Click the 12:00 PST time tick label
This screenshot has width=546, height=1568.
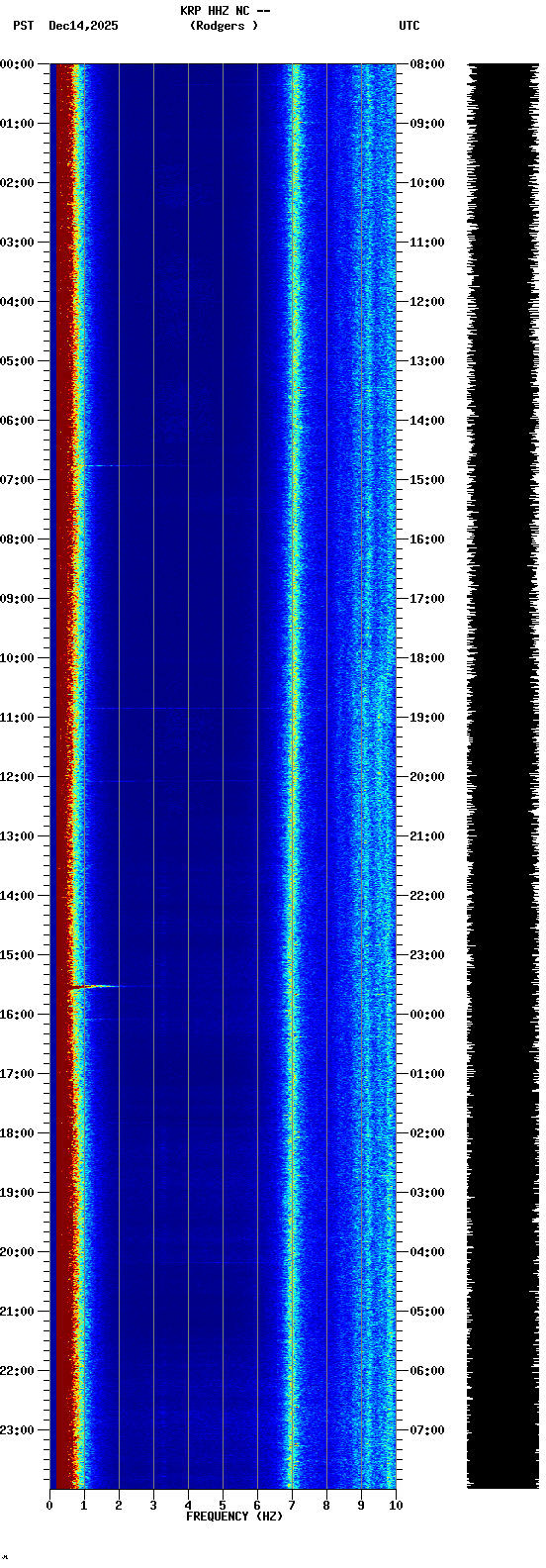[17, 777]
